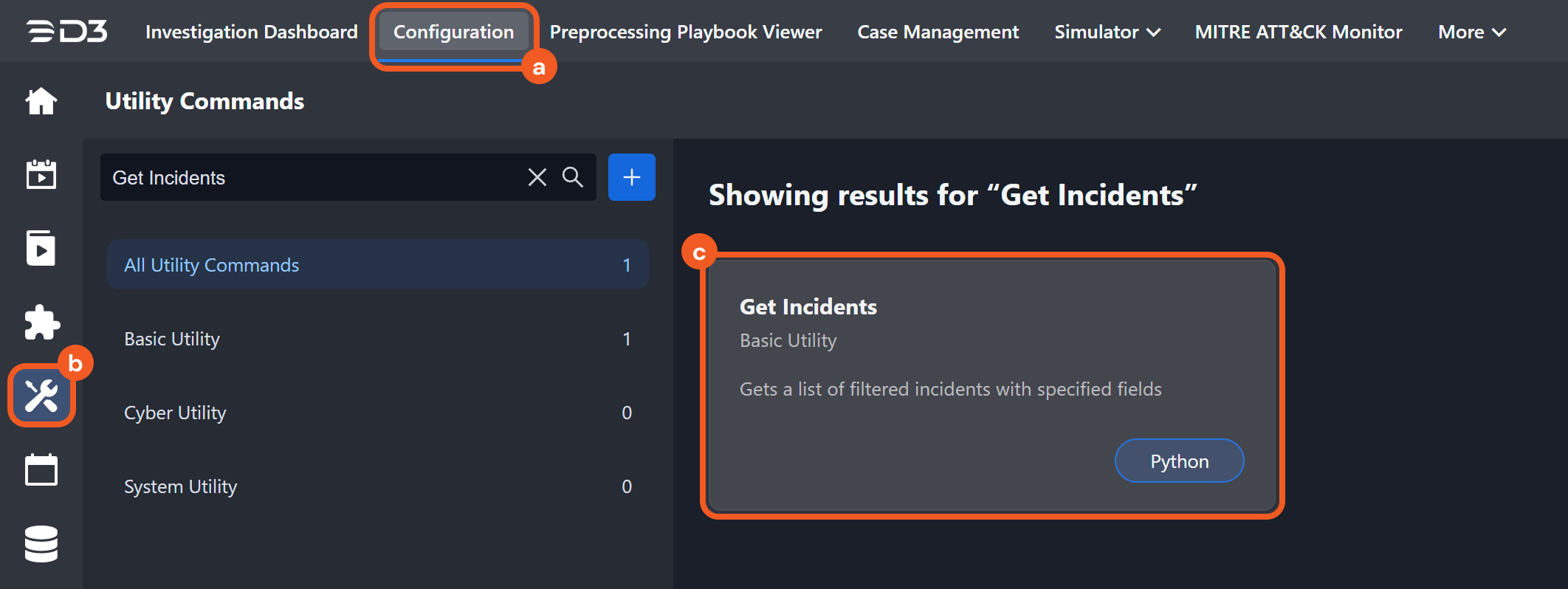Viewport: 1568px width, 589px height.
Task: Switch to the Investigation Dashboard tab
Action: (251, 32)
